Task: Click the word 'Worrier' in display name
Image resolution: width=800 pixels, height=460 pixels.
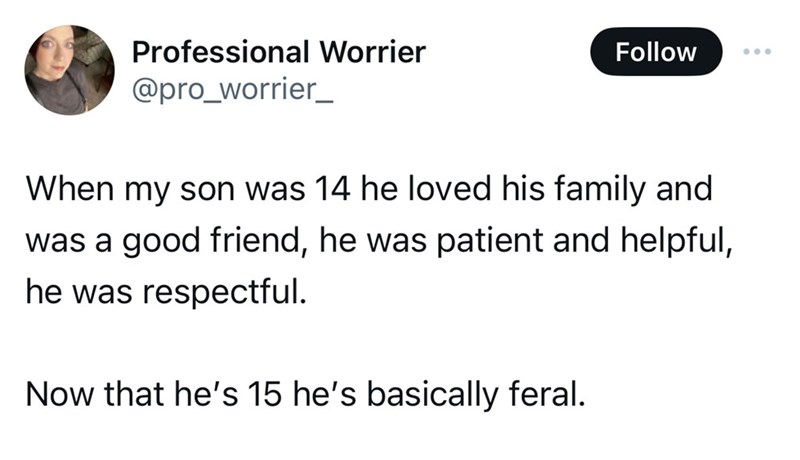Action: click(372, 52)
